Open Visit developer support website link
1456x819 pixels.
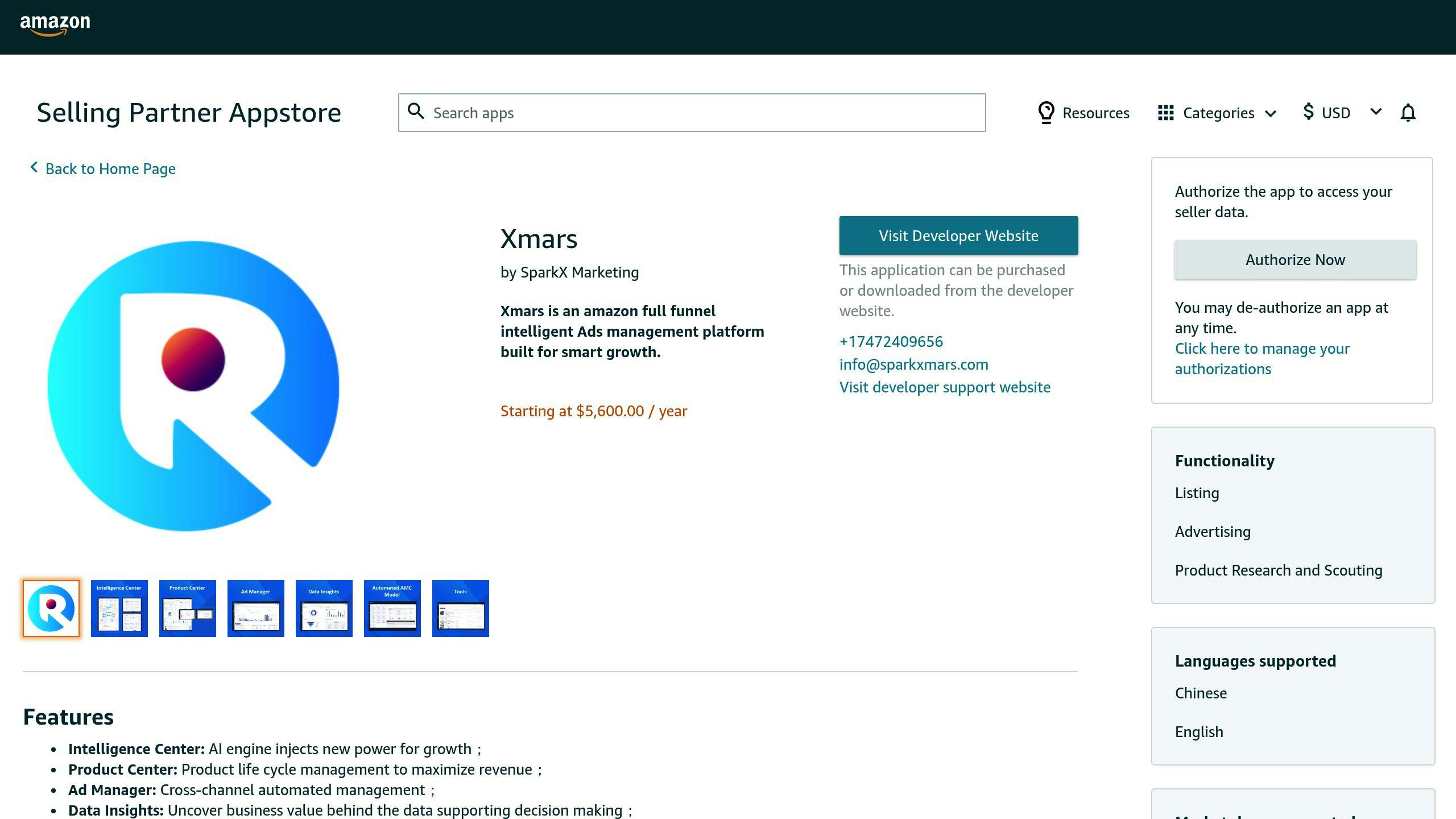tap(945, 387)
